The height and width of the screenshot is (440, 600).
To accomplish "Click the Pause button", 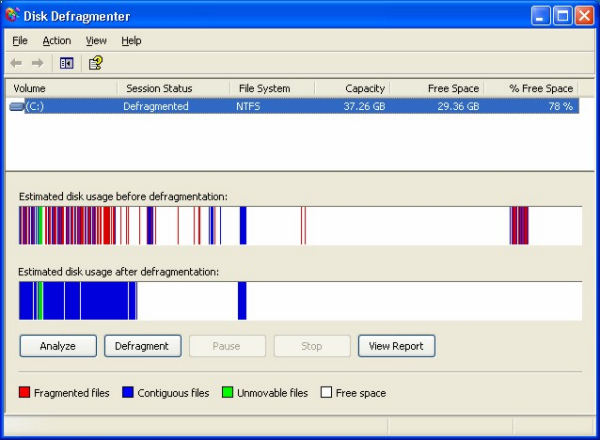I will coord(227,346).
